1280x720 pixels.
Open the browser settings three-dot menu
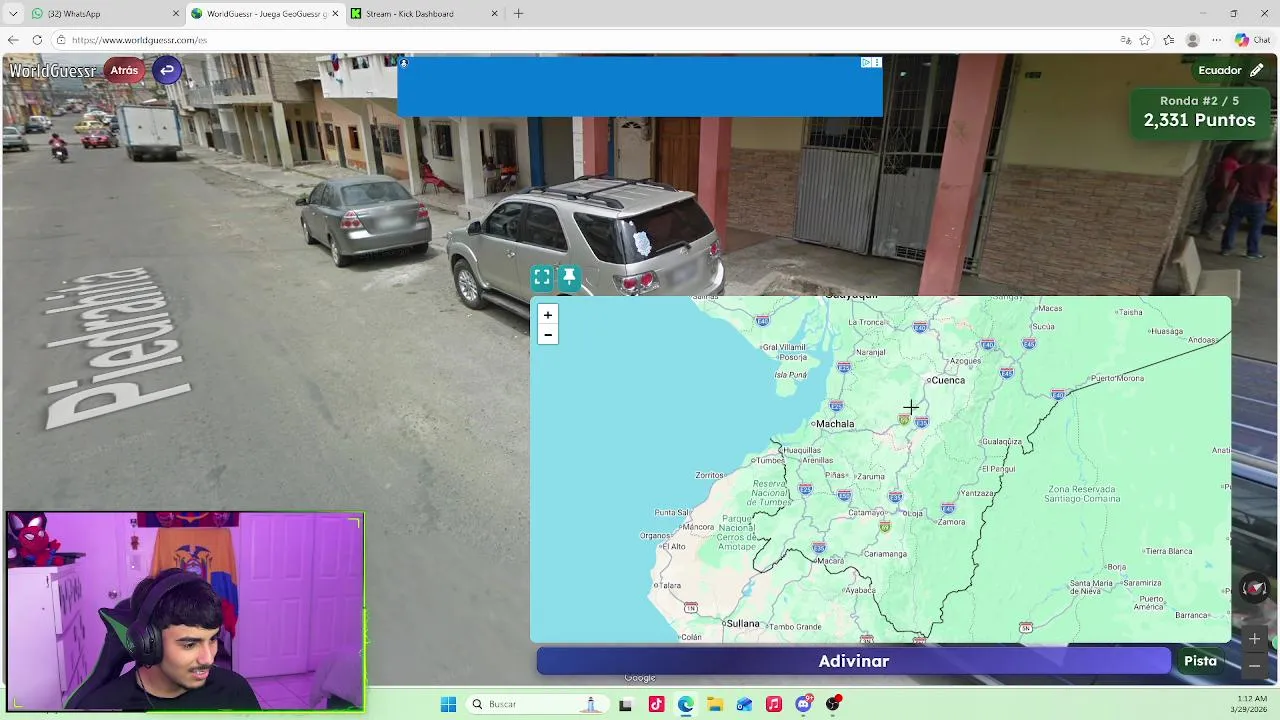(1216, 40)
